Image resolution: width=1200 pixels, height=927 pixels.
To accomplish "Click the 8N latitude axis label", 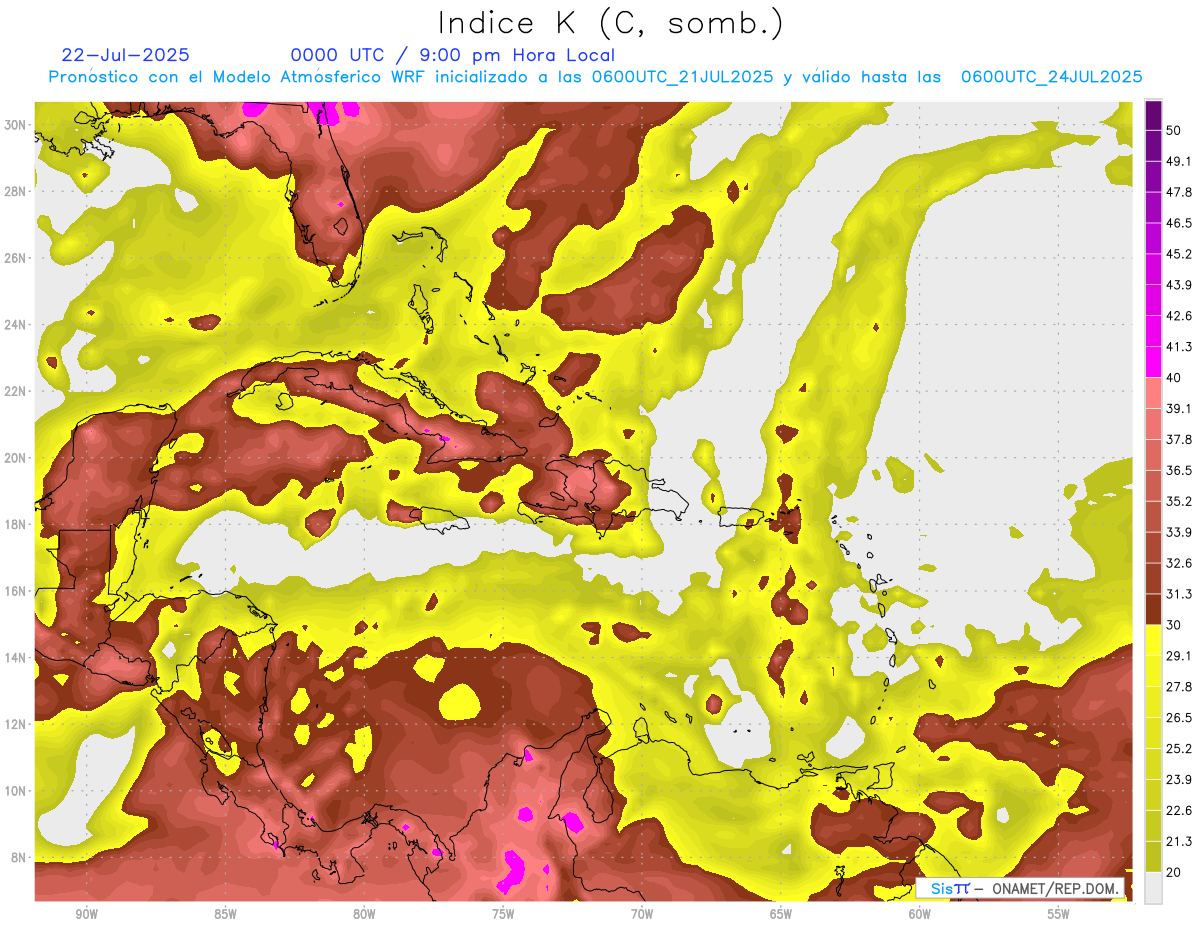I will 20,857.
